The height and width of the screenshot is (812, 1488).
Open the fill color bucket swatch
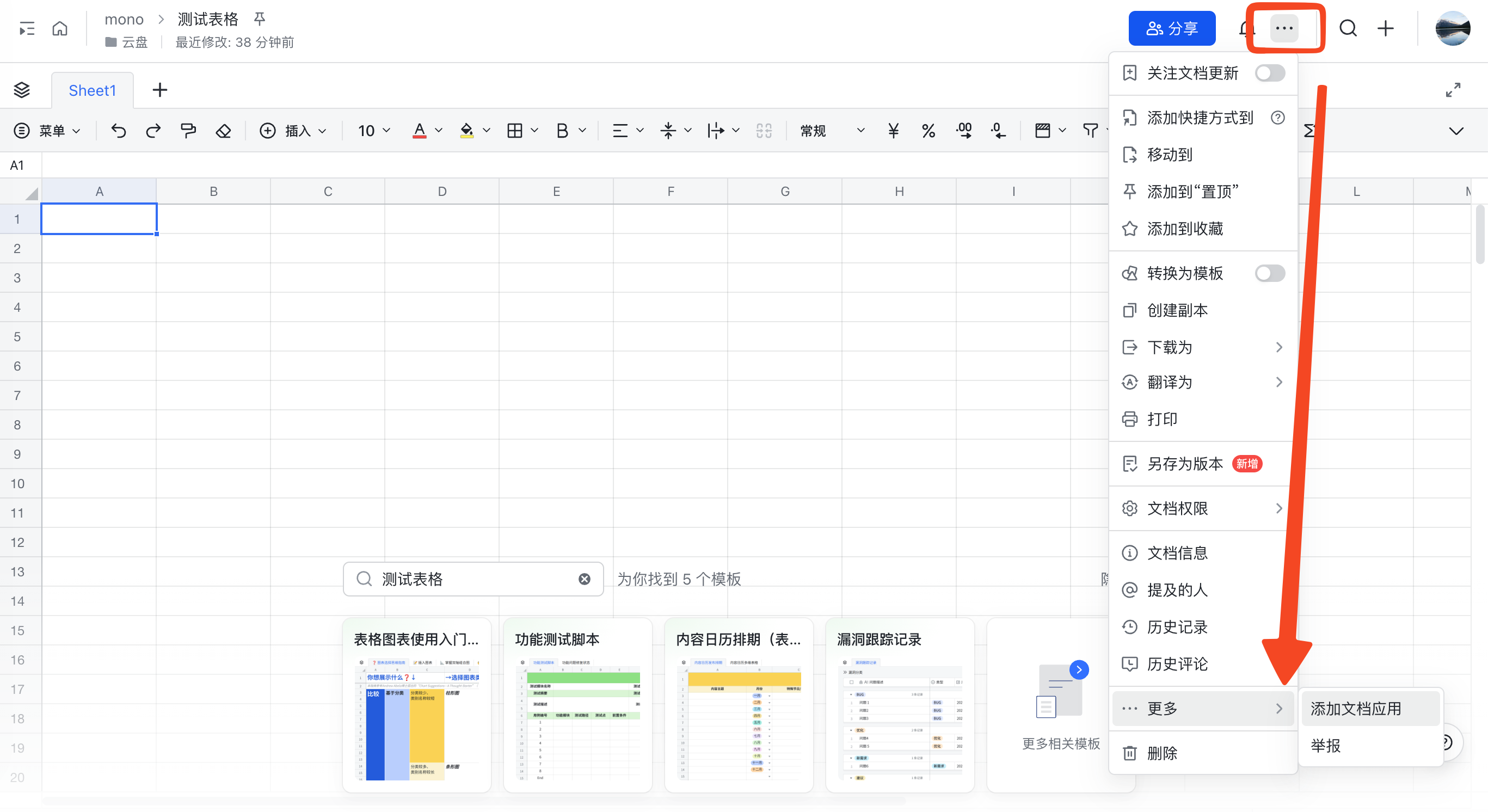point(466,131)
